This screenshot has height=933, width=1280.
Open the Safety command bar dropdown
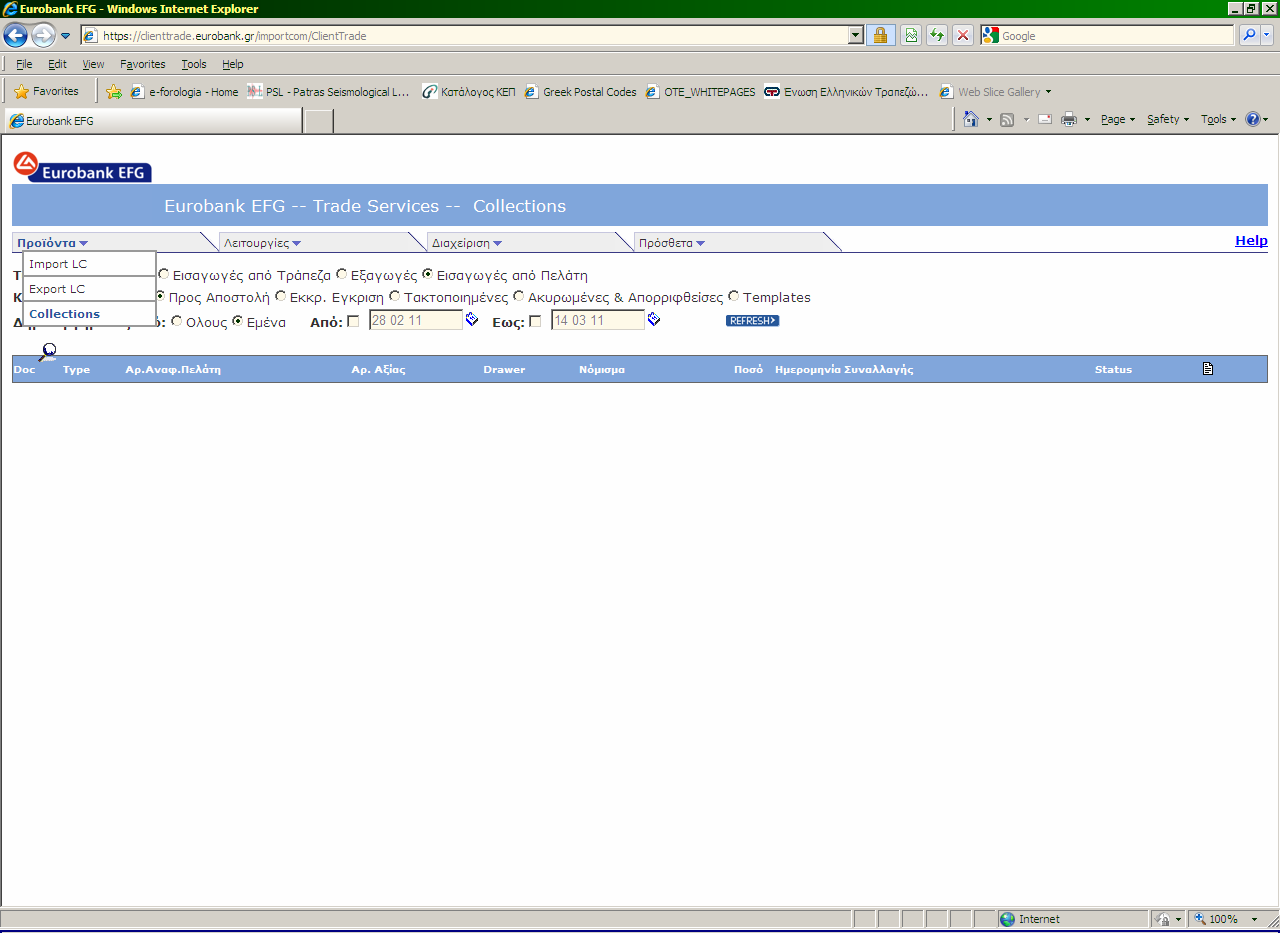1168,119
